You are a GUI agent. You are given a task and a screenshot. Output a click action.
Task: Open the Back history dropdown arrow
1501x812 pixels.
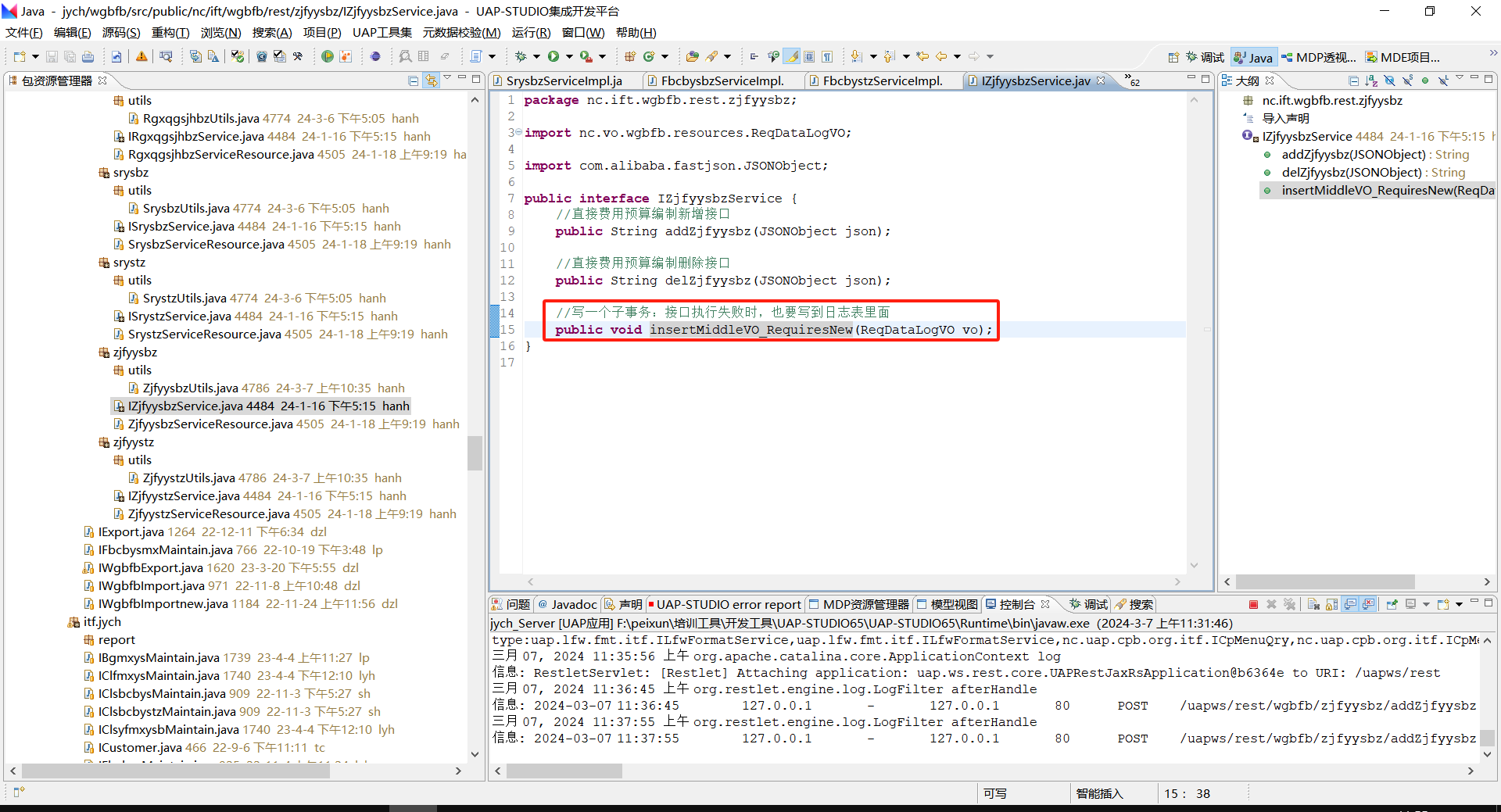(957, 56)
